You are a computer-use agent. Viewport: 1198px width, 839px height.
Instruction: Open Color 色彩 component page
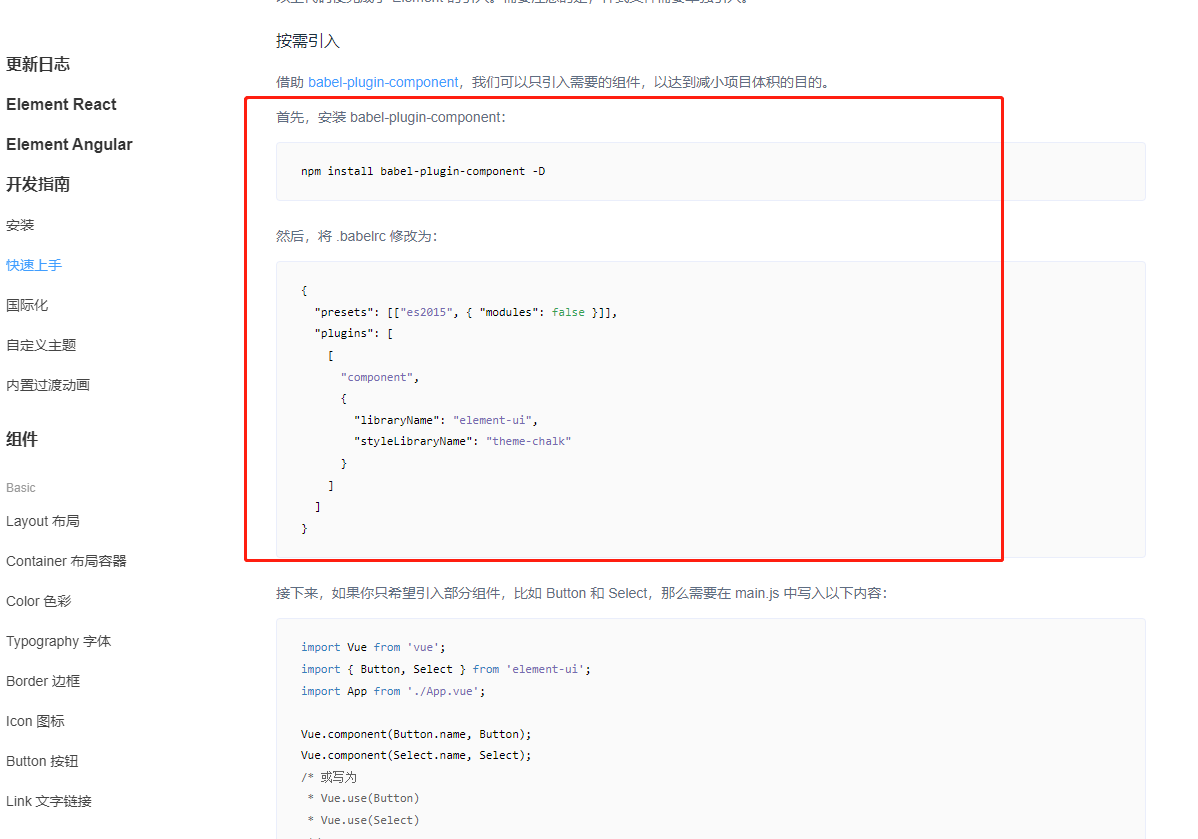38,601
